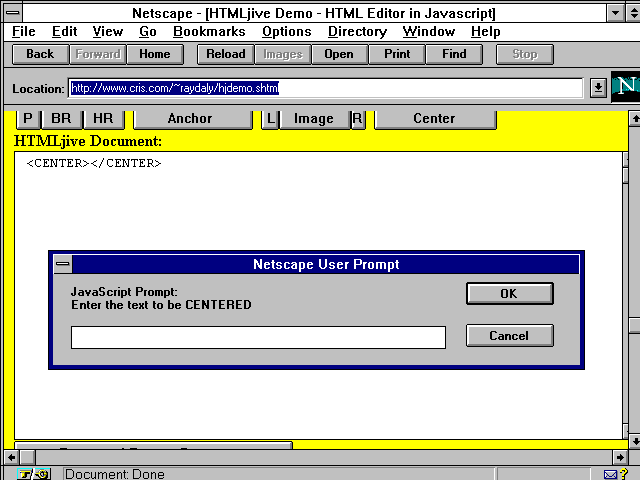Click the "HTMLjive Document:" heading text
Viewport: 640px width, 480px height.
pyautogui.click(x=88, y=141)
